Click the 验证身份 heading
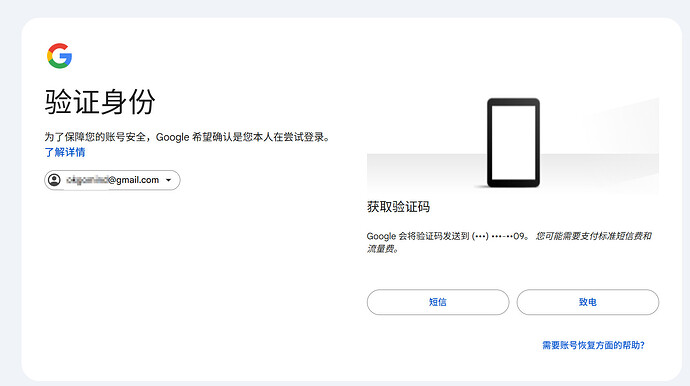This screenshot has width=690, height=386. pos(100,102)
